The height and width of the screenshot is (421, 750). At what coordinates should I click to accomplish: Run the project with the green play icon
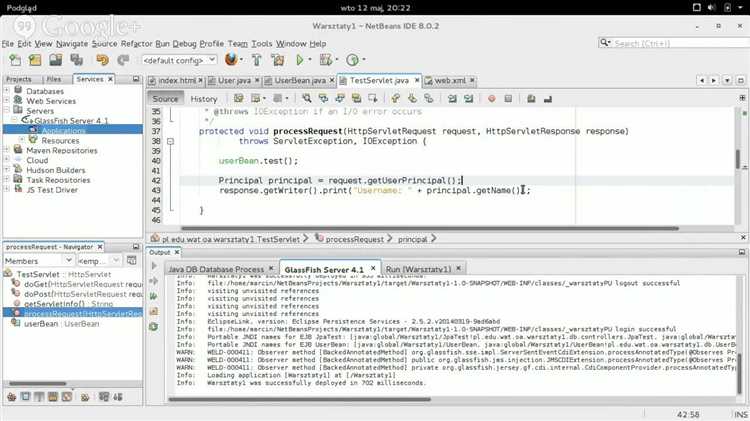[x=299, y=61]
